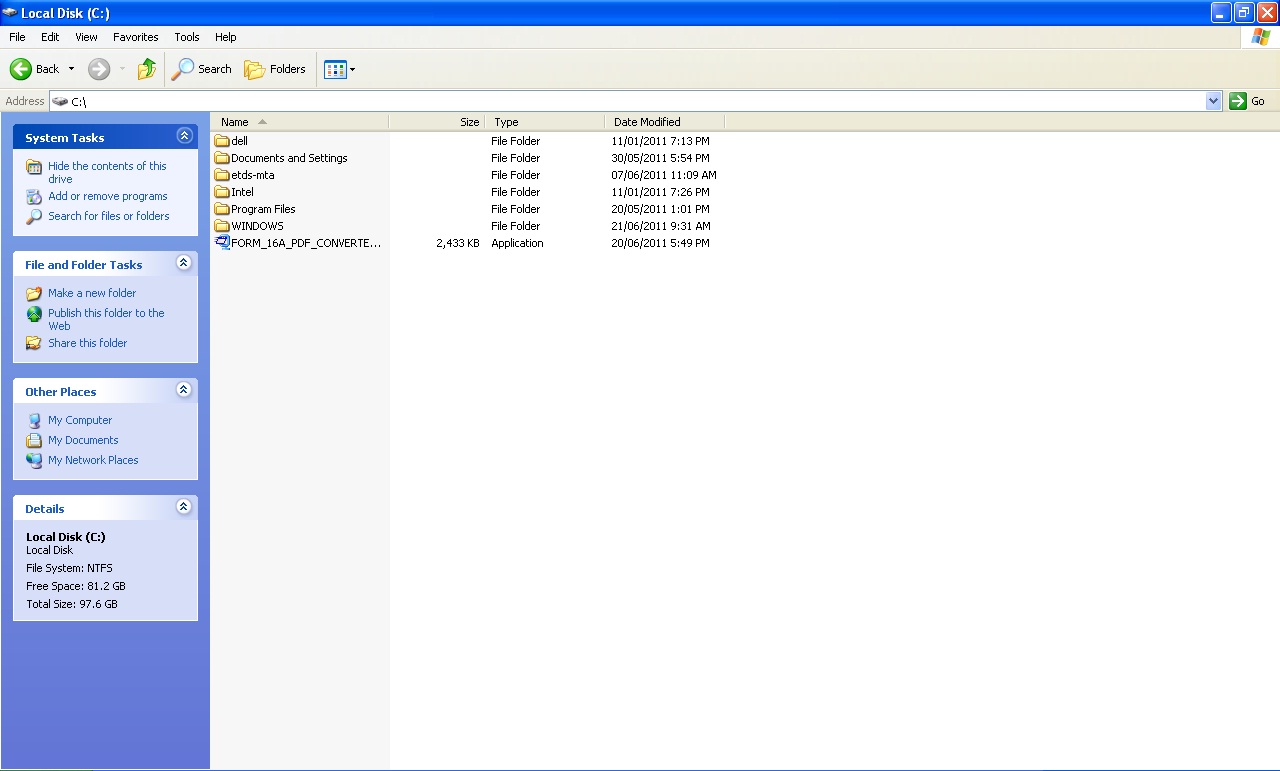Click the My Network Places icon
Viewport: 1280px width, 771px height.
[x=34, y=461]
